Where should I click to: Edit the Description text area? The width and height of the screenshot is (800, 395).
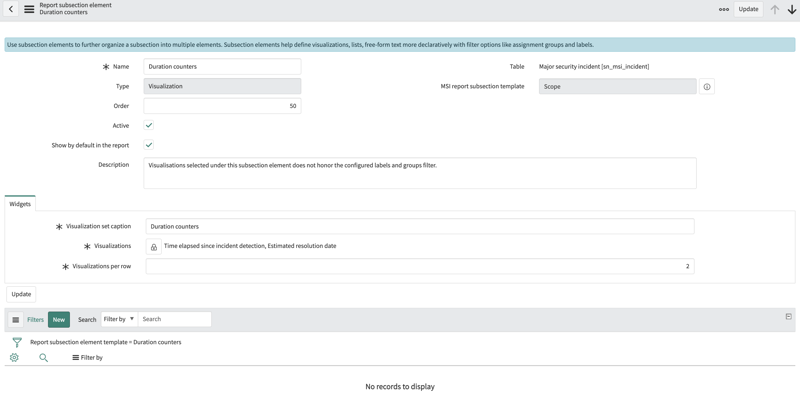click(420, 173)
